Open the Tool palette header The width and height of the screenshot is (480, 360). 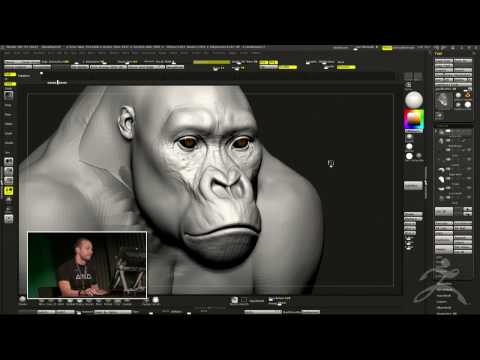point(439,53)
